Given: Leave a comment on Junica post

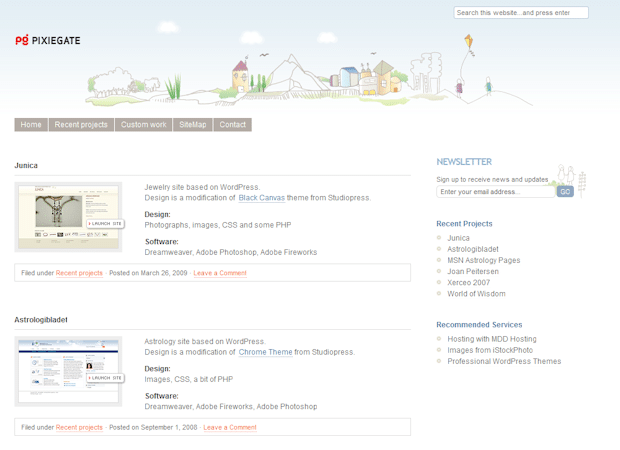Looking at the screenshot, I should click(x=219, y=273).
